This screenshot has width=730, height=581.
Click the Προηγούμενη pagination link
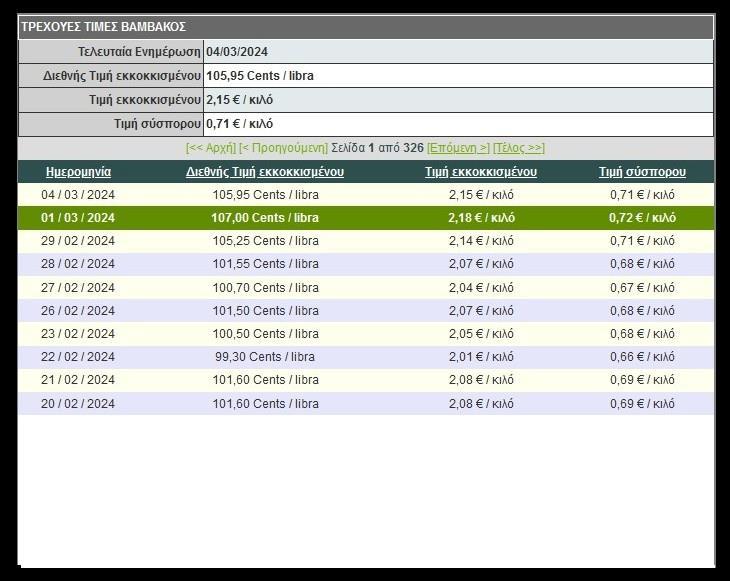pos(283,148)
